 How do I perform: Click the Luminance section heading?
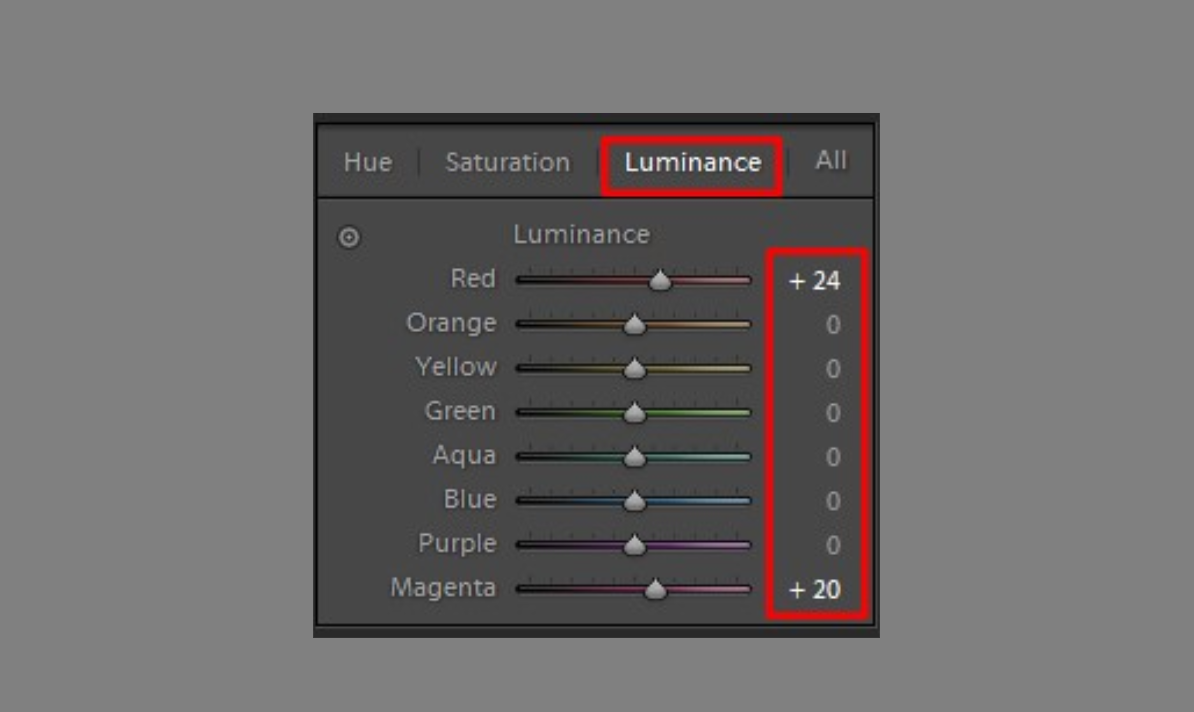pos(581,235)
